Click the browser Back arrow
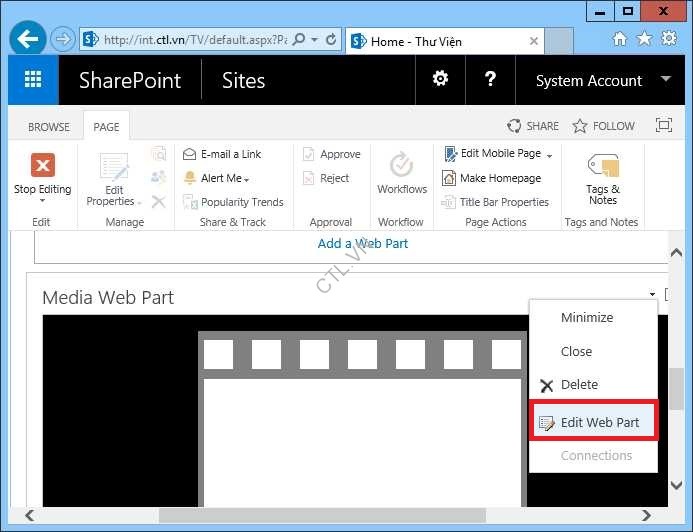 pyautogui.click(x=28, y=40)
